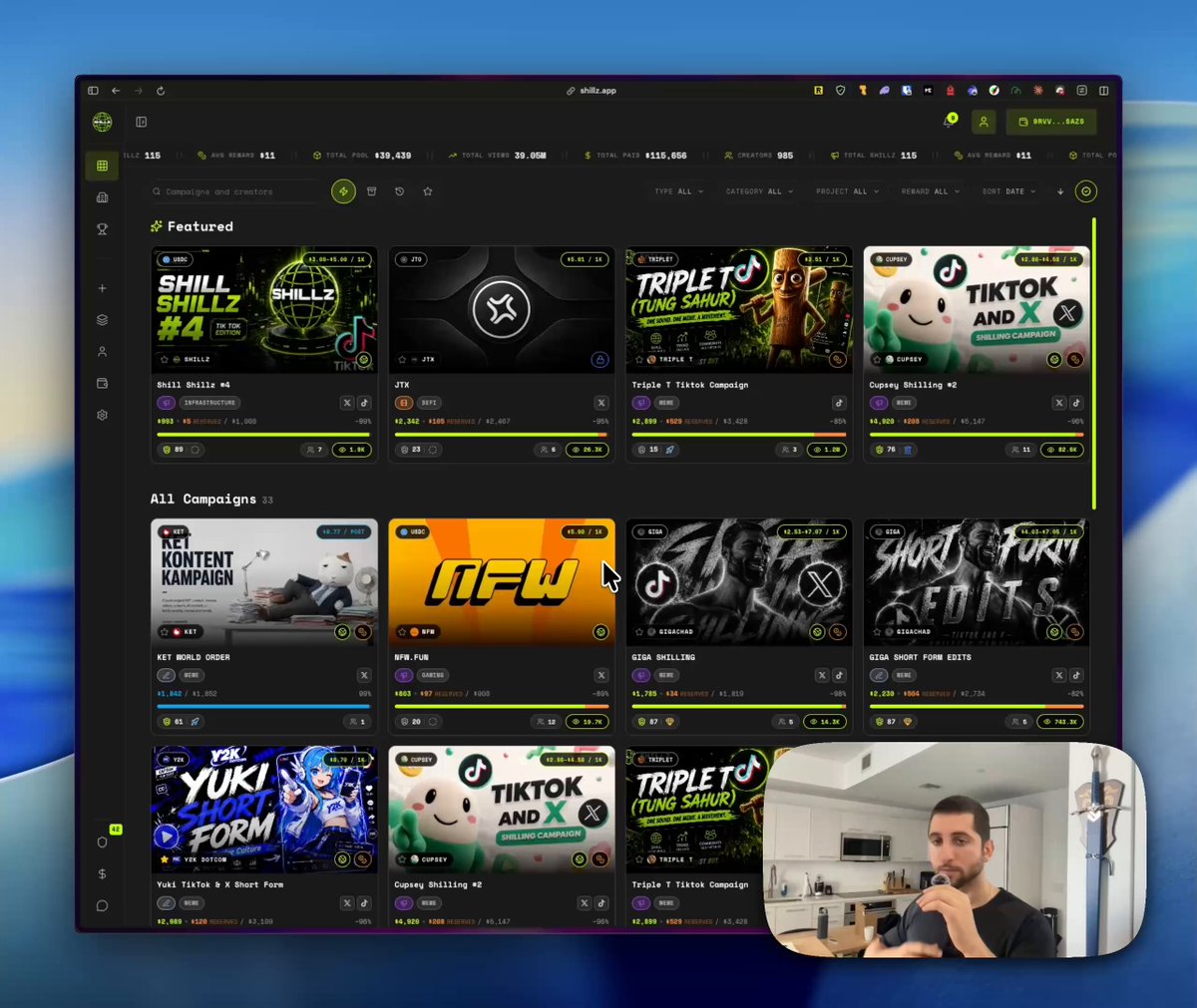Click the sort direction arrow
Viewport: 1197px width, 1008px height.
[1059, 191]
